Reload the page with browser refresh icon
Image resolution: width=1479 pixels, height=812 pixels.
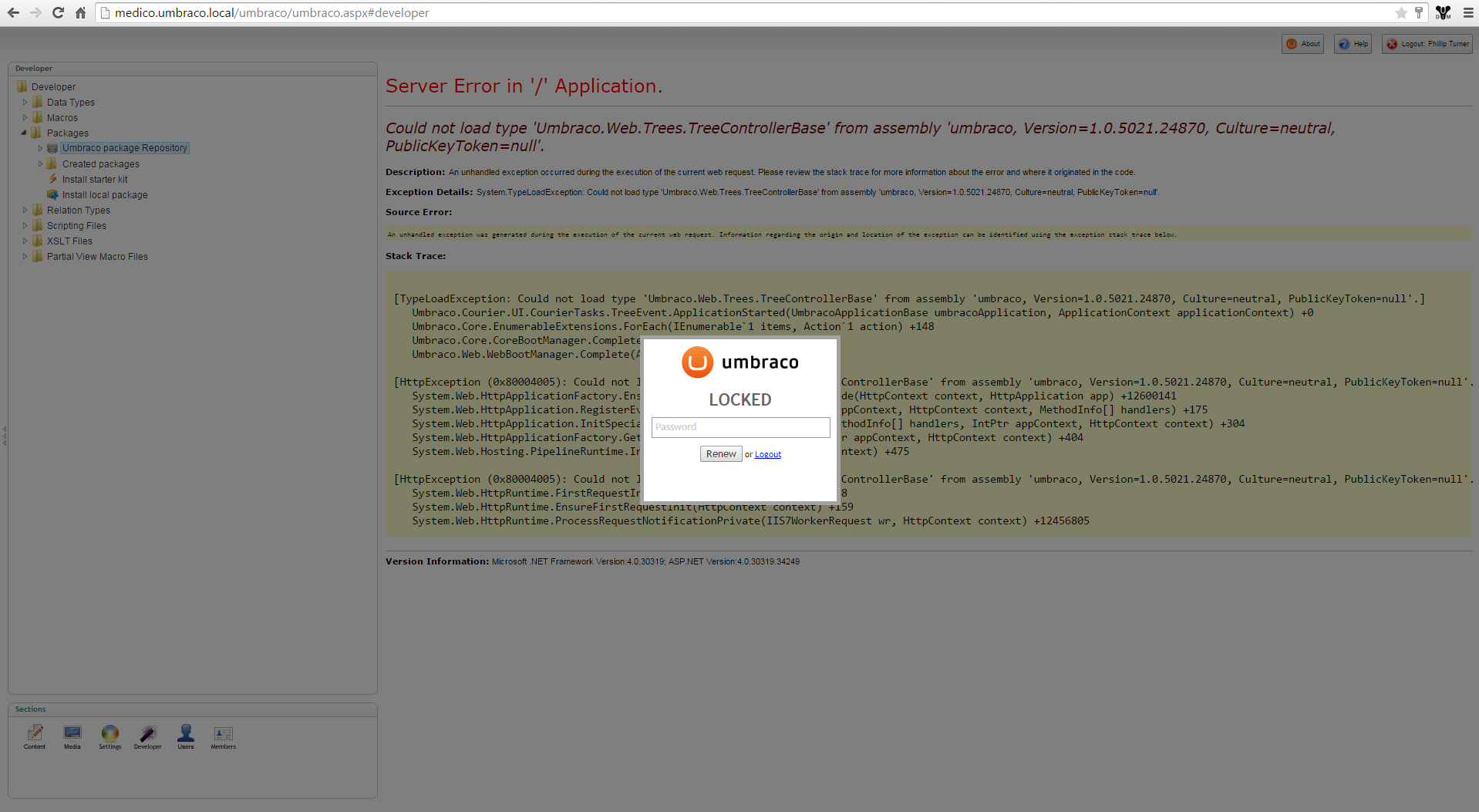[x=58, y=12]
